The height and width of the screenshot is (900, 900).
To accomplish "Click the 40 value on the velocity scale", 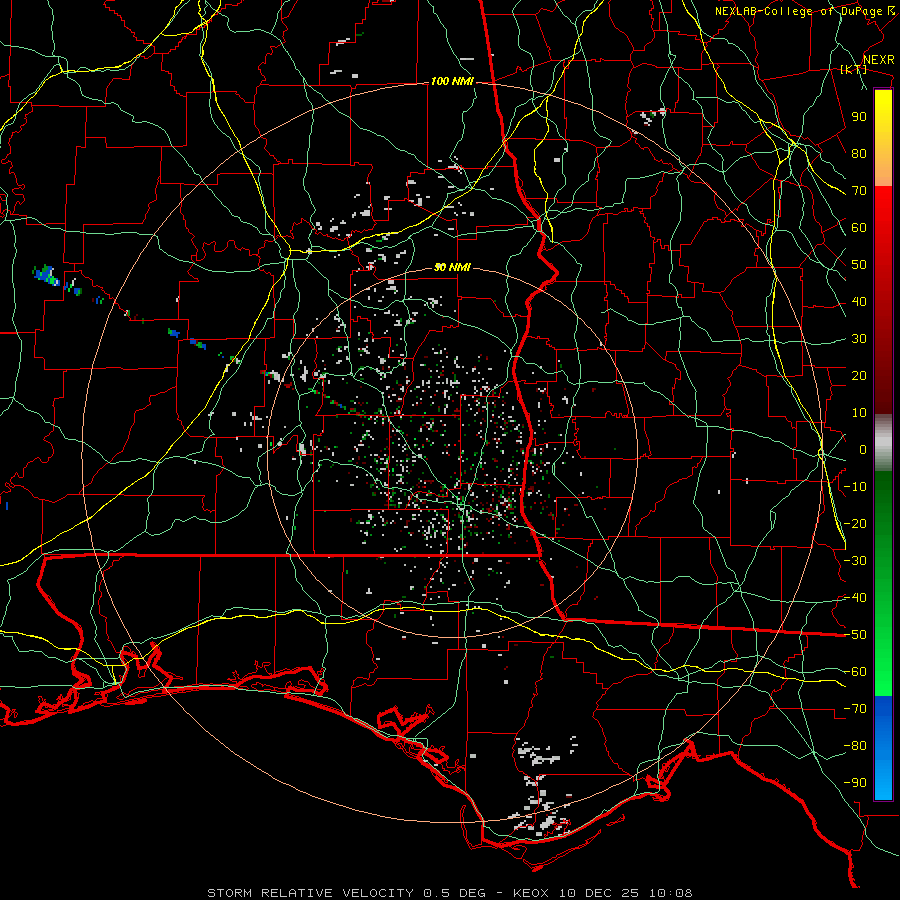I will click(859, 302).
